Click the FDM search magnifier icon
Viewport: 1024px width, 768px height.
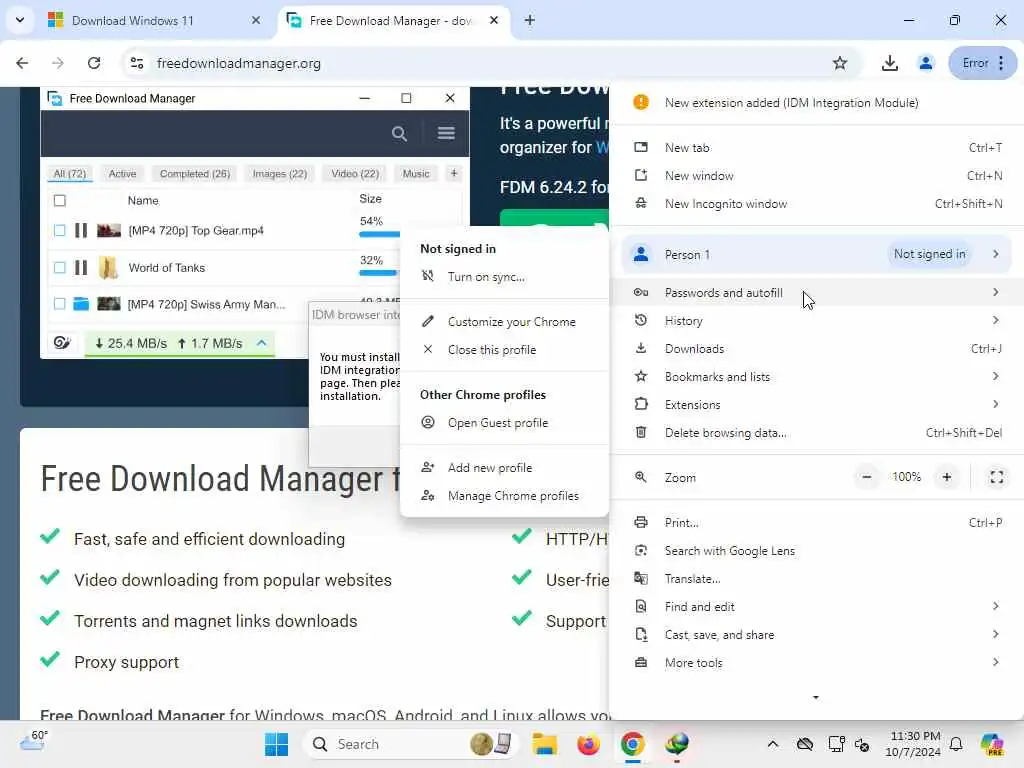click(399, 134)
